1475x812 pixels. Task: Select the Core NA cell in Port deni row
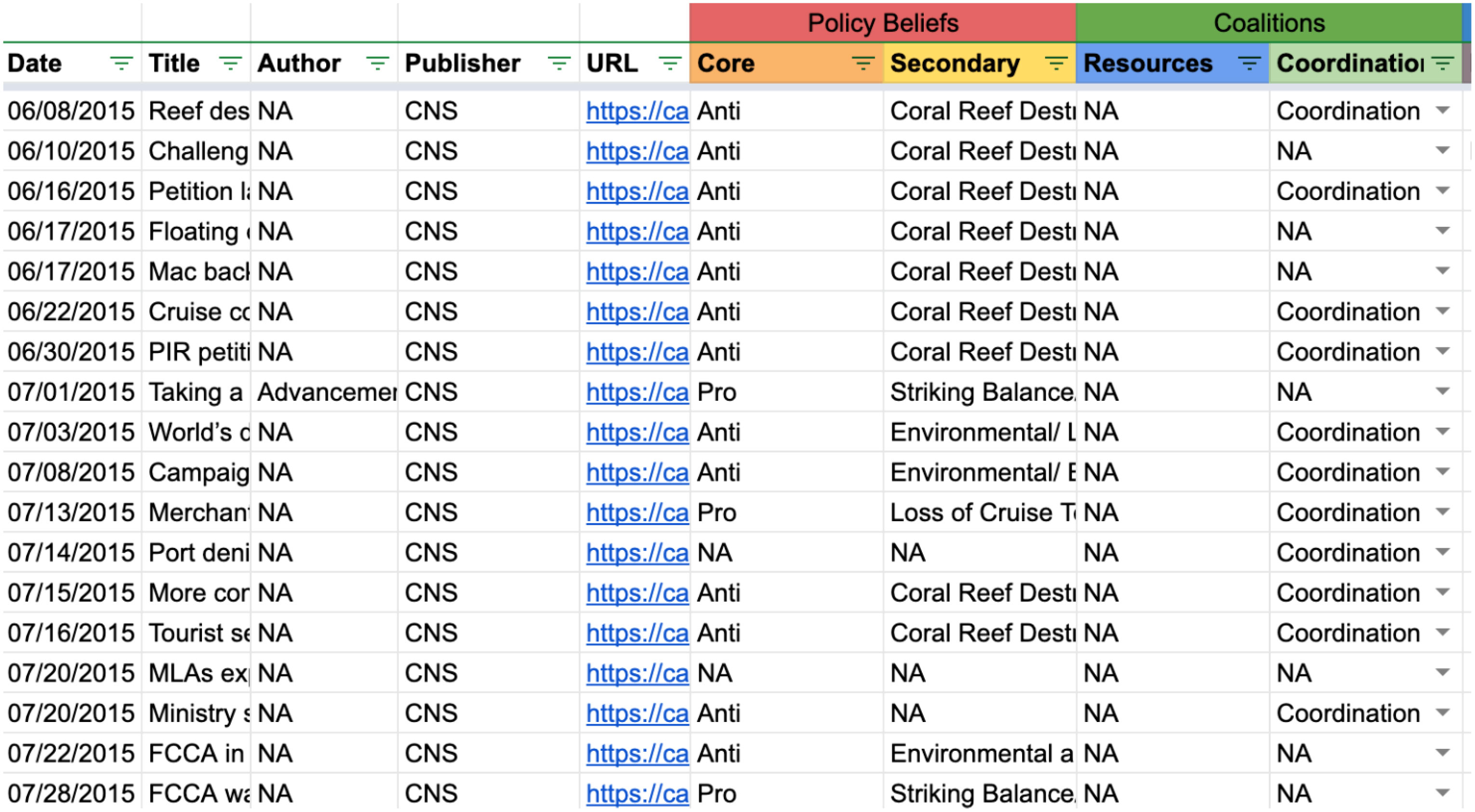click(x=786, y=552)
